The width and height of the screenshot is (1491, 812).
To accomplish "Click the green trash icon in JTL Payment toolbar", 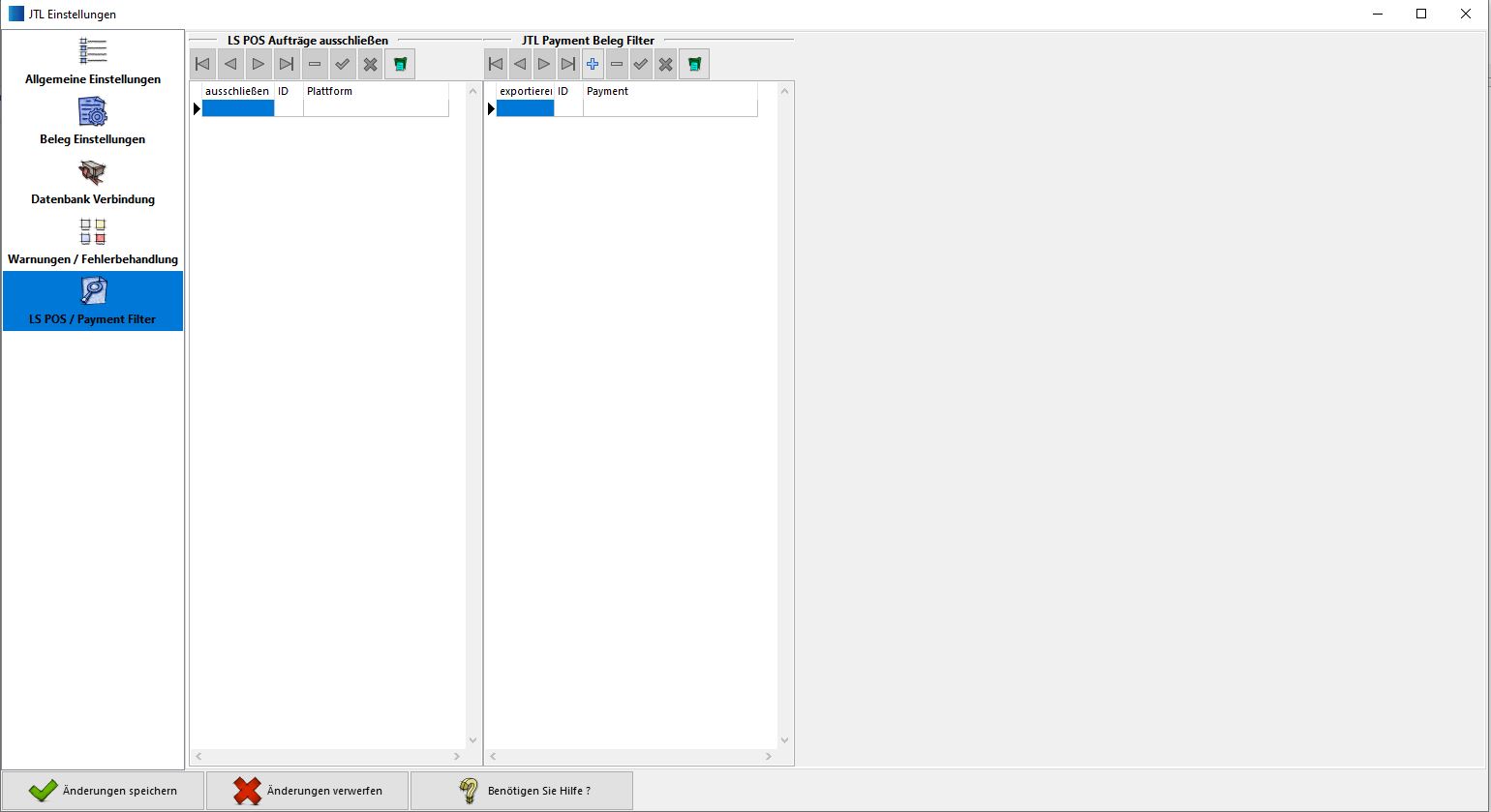I will point(693,65).
